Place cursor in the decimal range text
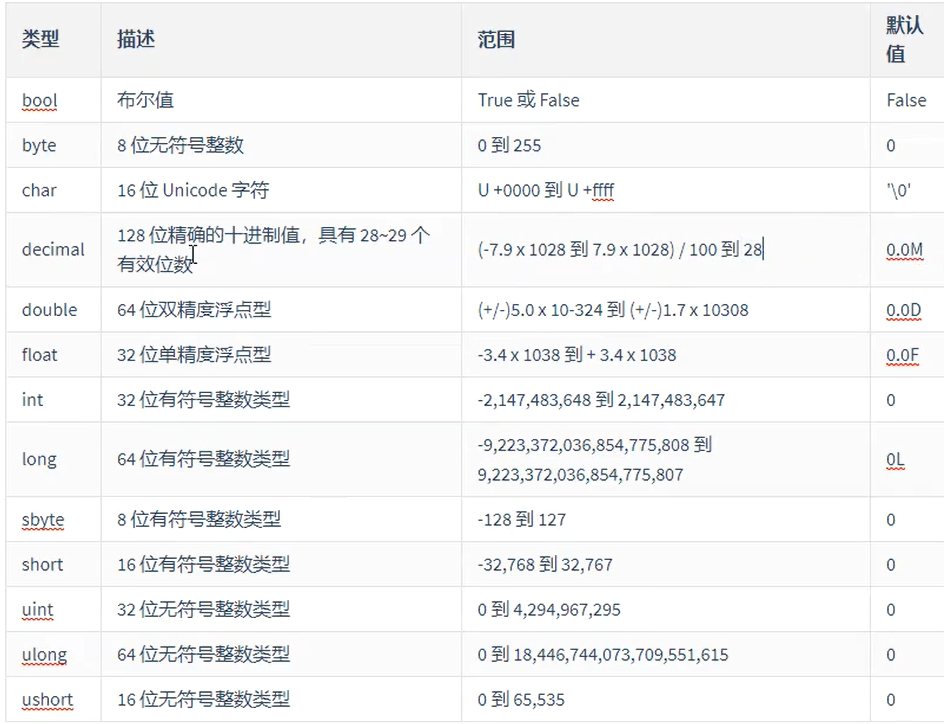Image resolution: width=944 pixels, height=724 pixels. pos(620,250)
